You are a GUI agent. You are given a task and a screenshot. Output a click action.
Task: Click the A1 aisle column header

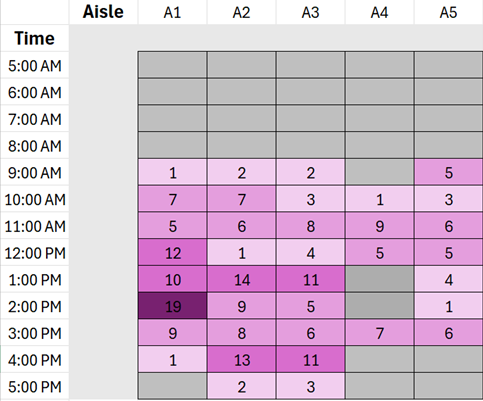173,12
